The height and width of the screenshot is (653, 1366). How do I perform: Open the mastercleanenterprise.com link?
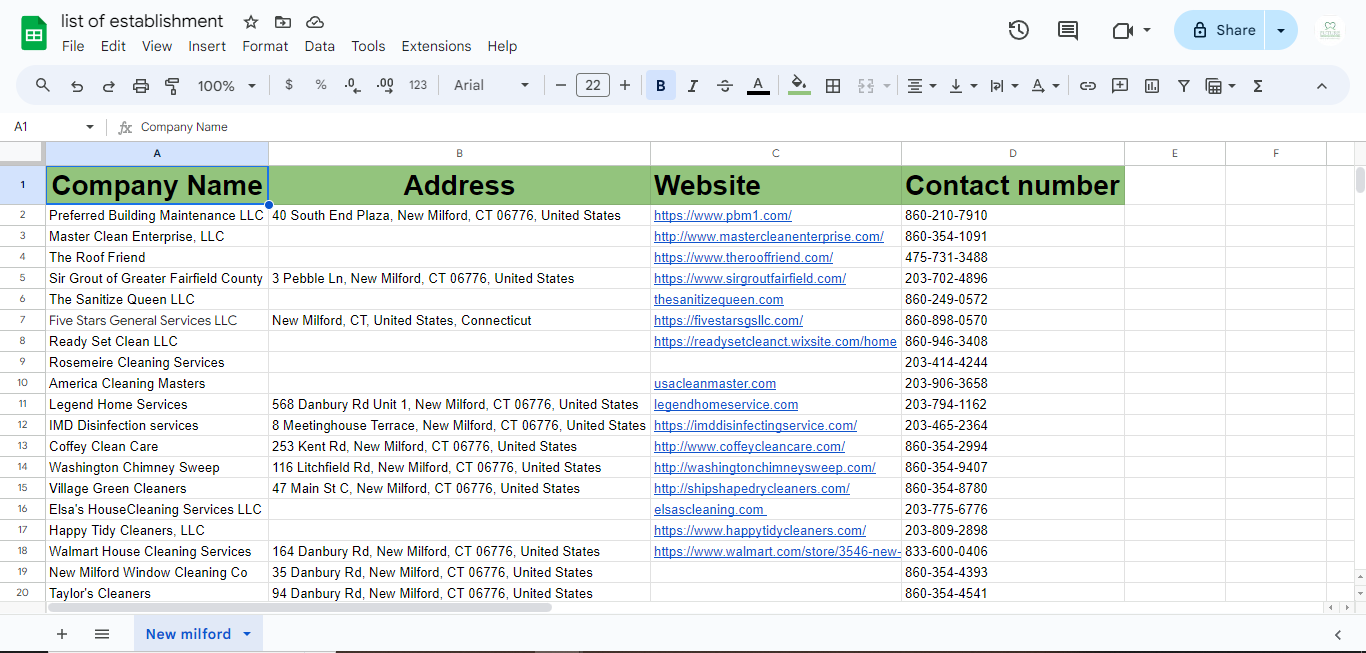click(x=769, y=236)
